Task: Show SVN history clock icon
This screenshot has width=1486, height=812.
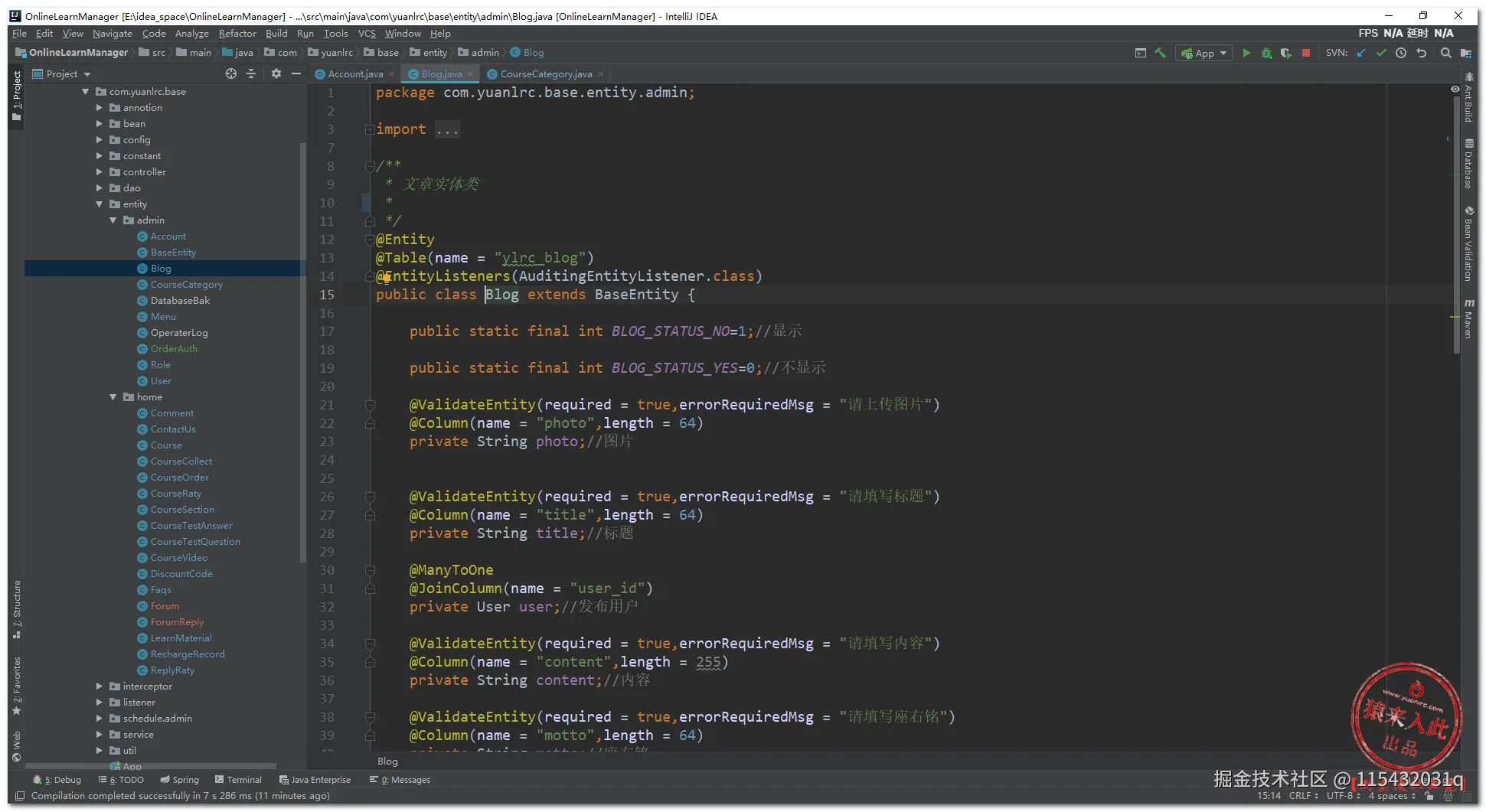Action: 1401,53
